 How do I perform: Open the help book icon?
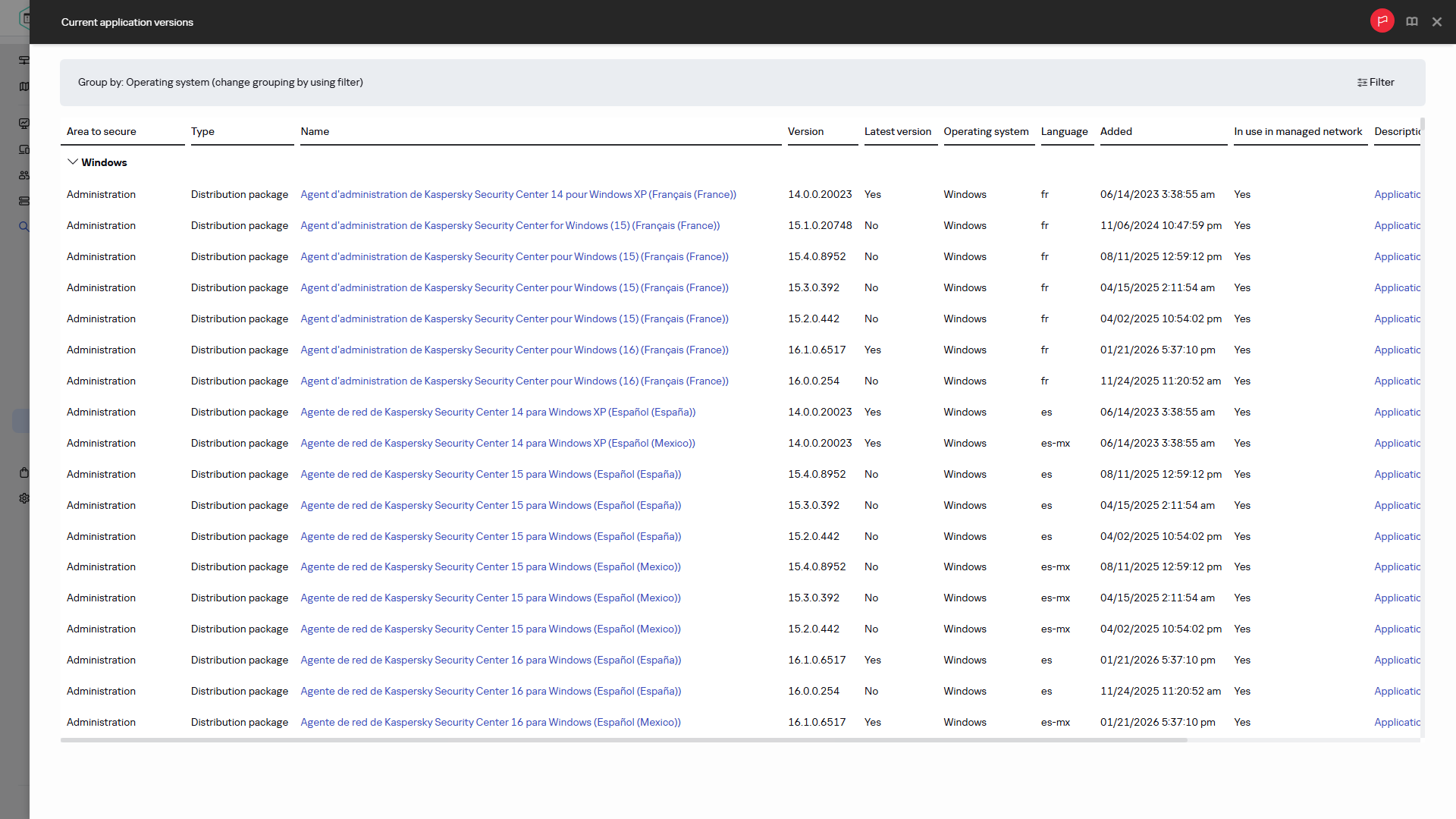[x=1411, y=22]
